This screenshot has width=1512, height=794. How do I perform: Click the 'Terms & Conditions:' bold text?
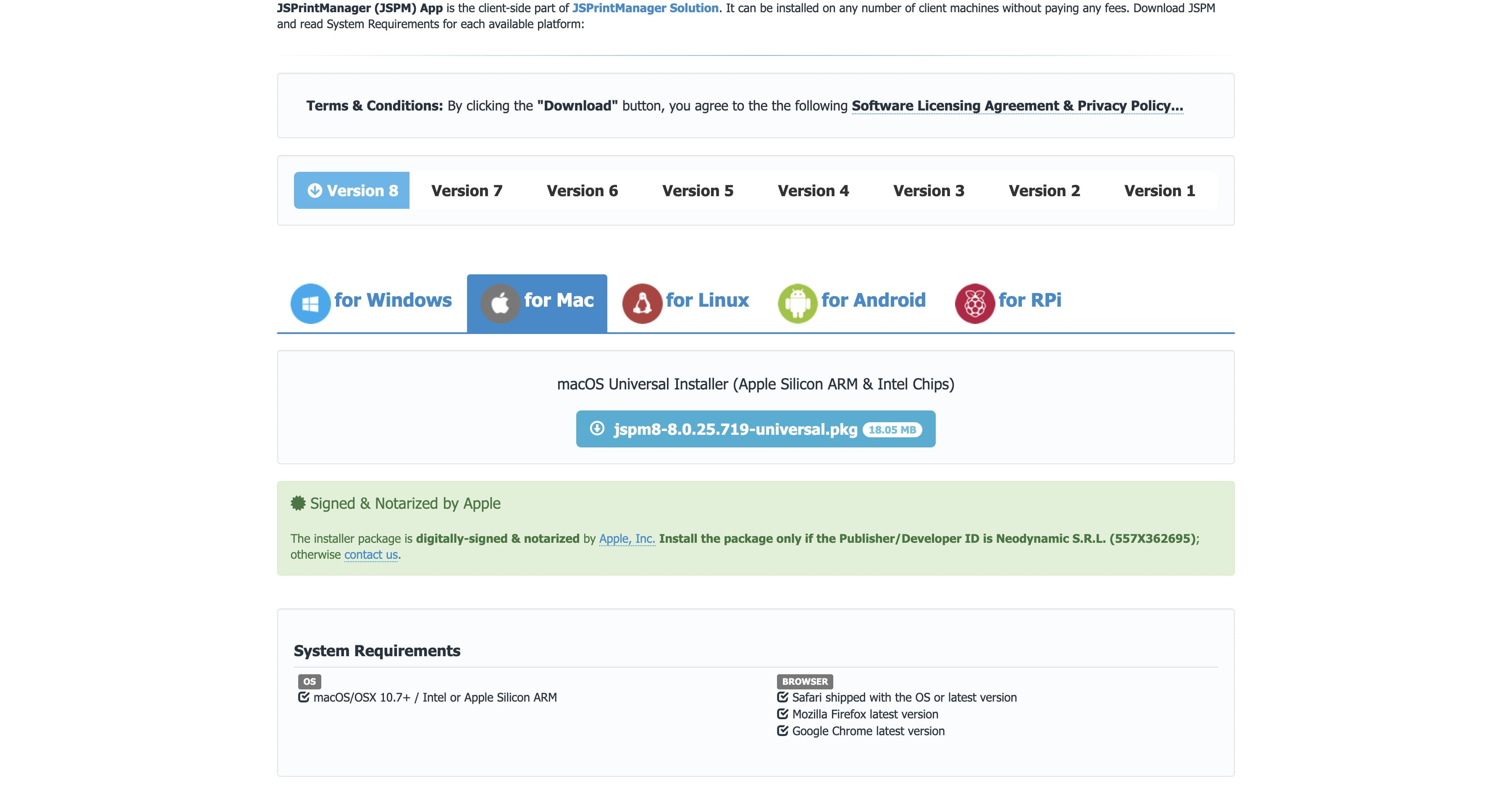click(375, 106)
